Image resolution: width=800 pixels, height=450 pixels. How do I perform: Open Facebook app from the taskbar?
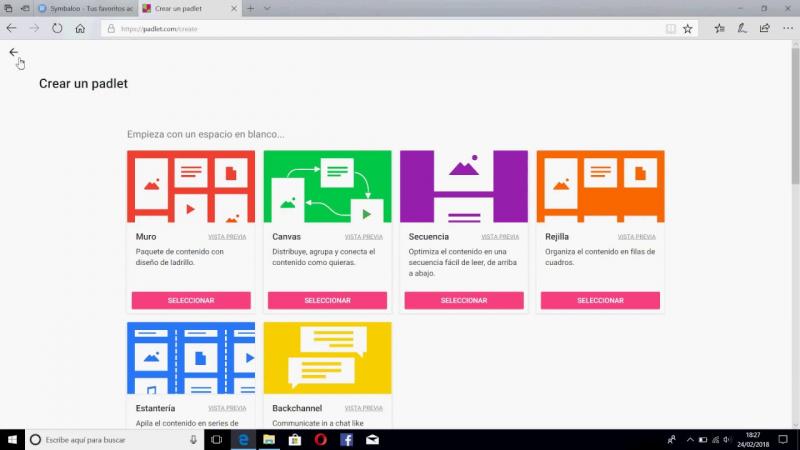(346, 439)
